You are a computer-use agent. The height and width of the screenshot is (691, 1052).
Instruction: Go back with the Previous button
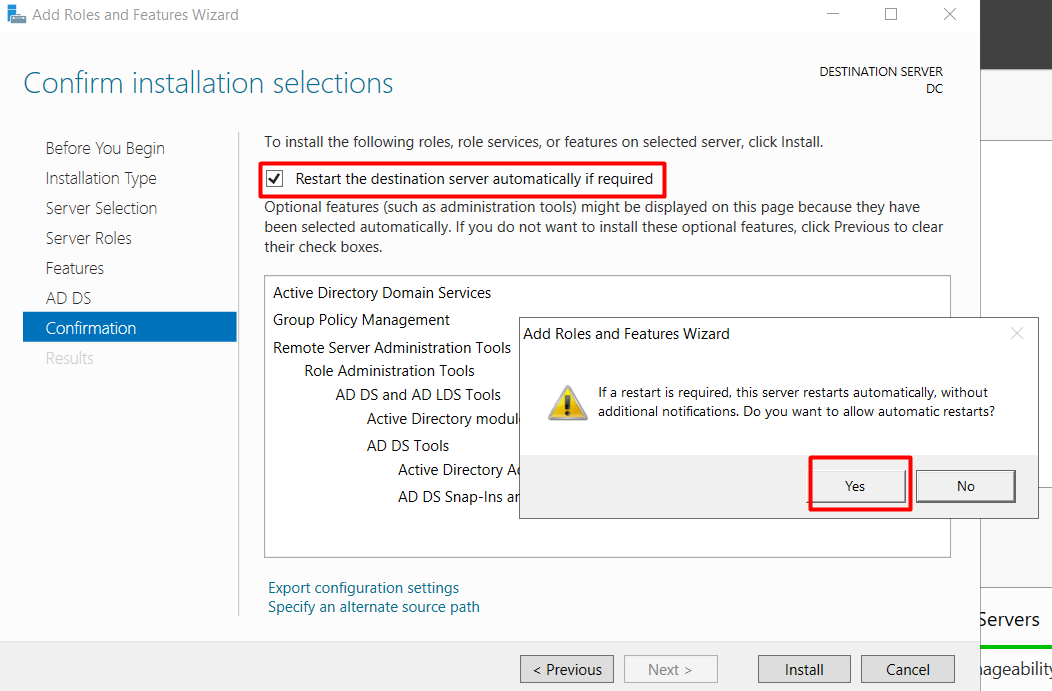tap(567, 669)
